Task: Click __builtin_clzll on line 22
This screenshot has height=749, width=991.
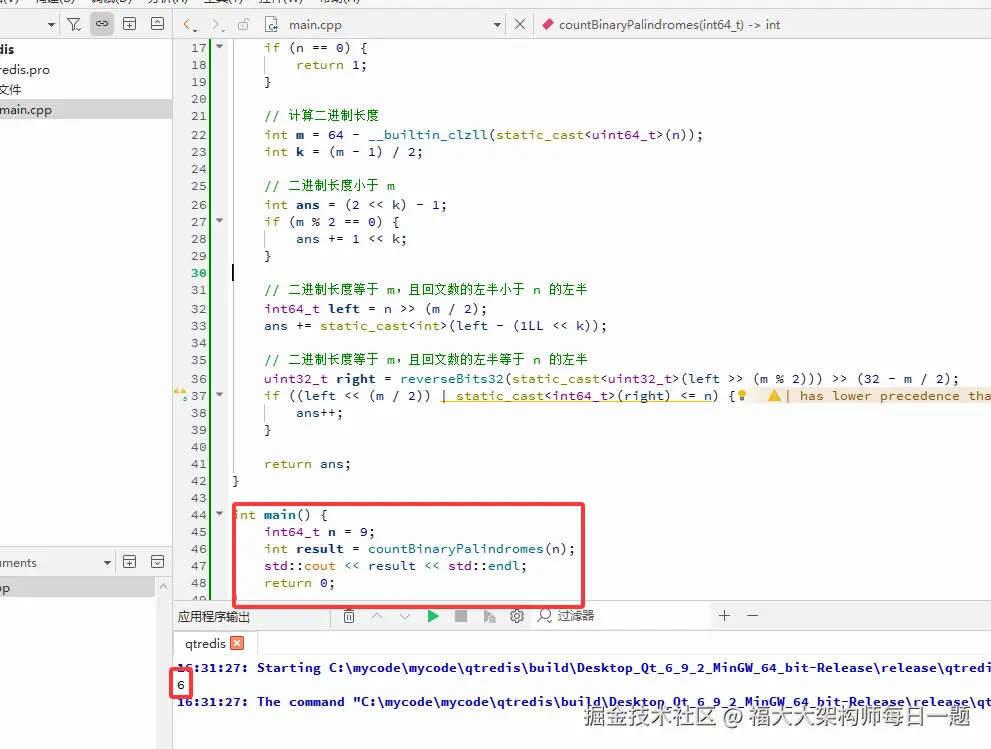Action: (429, 135)
